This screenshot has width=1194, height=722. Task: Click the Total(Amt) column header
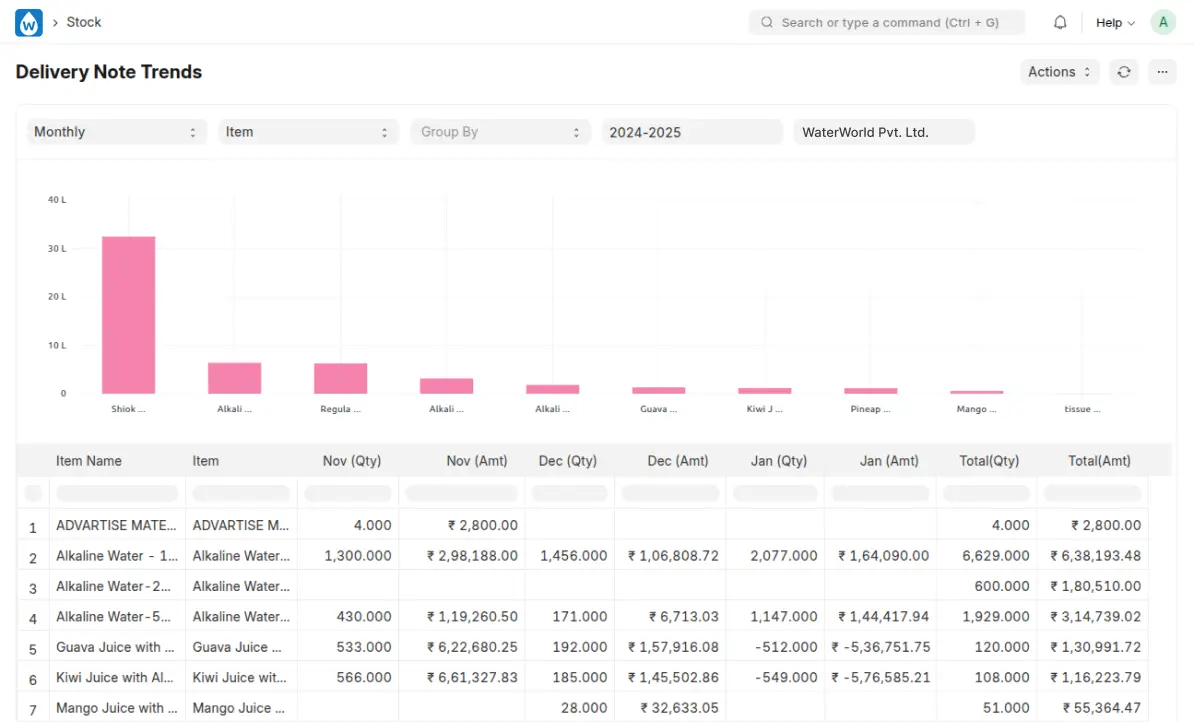[1099, 461]
